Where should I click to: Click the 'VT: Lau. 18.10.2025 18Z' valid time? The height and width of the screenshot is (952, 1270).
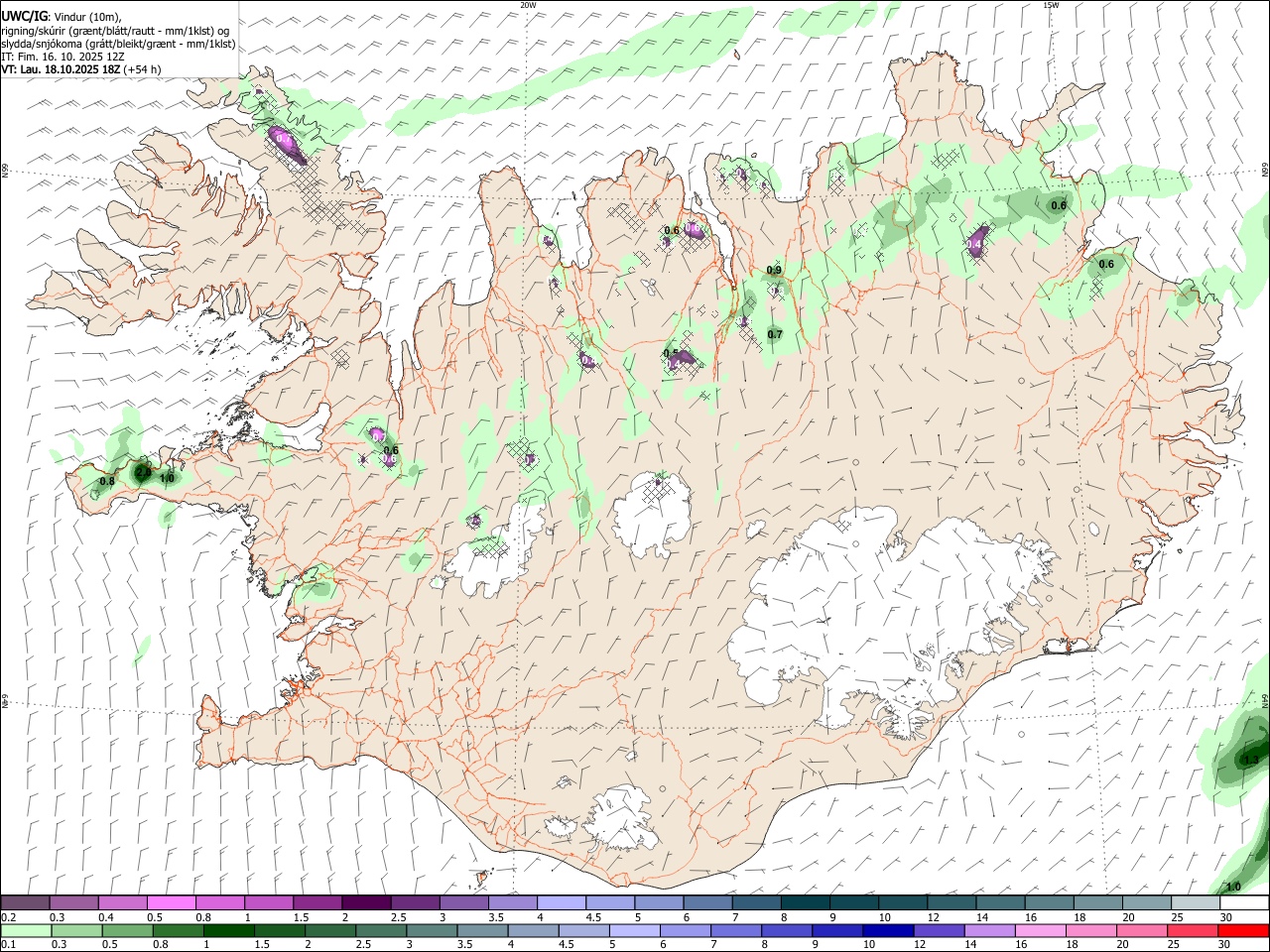click(x=61, y=69)
